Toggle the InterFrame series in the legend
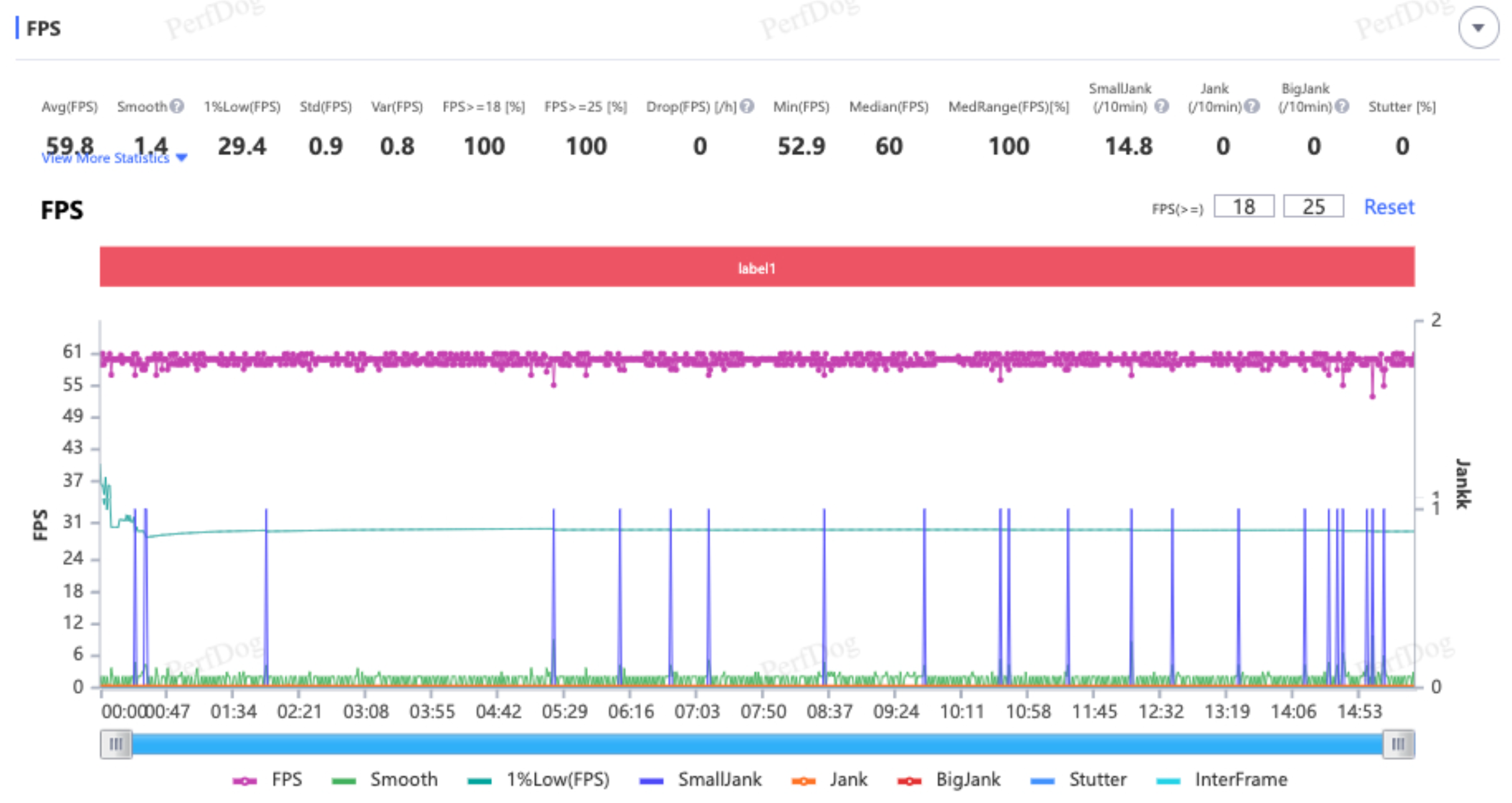 1222,780
